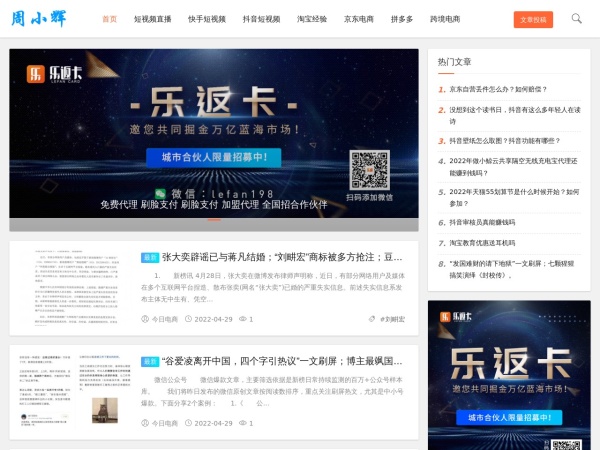600x450 pixels.
Task: Open the 京东电商 menu item
Action: click(359, 19)
